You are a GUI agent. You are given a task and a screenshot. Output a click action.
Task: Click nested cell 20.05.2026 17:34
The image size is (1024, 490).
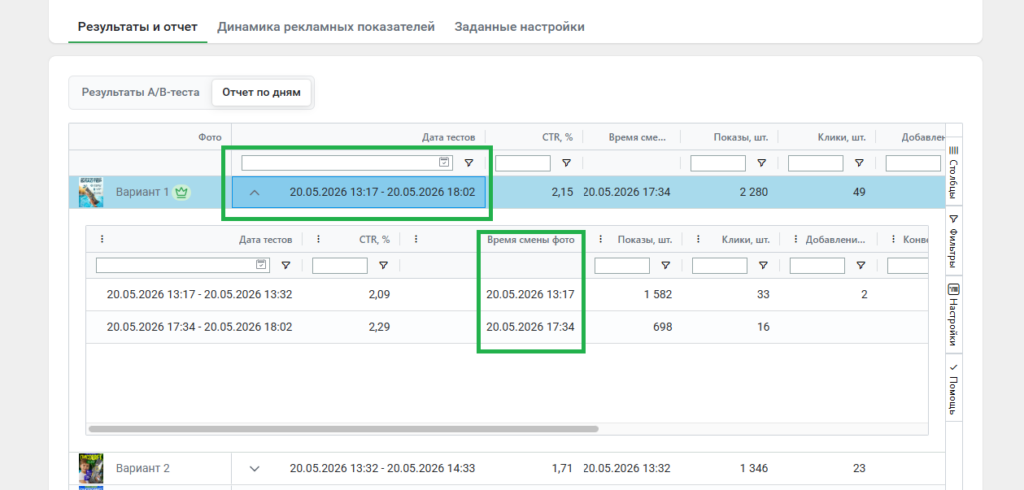530,327
